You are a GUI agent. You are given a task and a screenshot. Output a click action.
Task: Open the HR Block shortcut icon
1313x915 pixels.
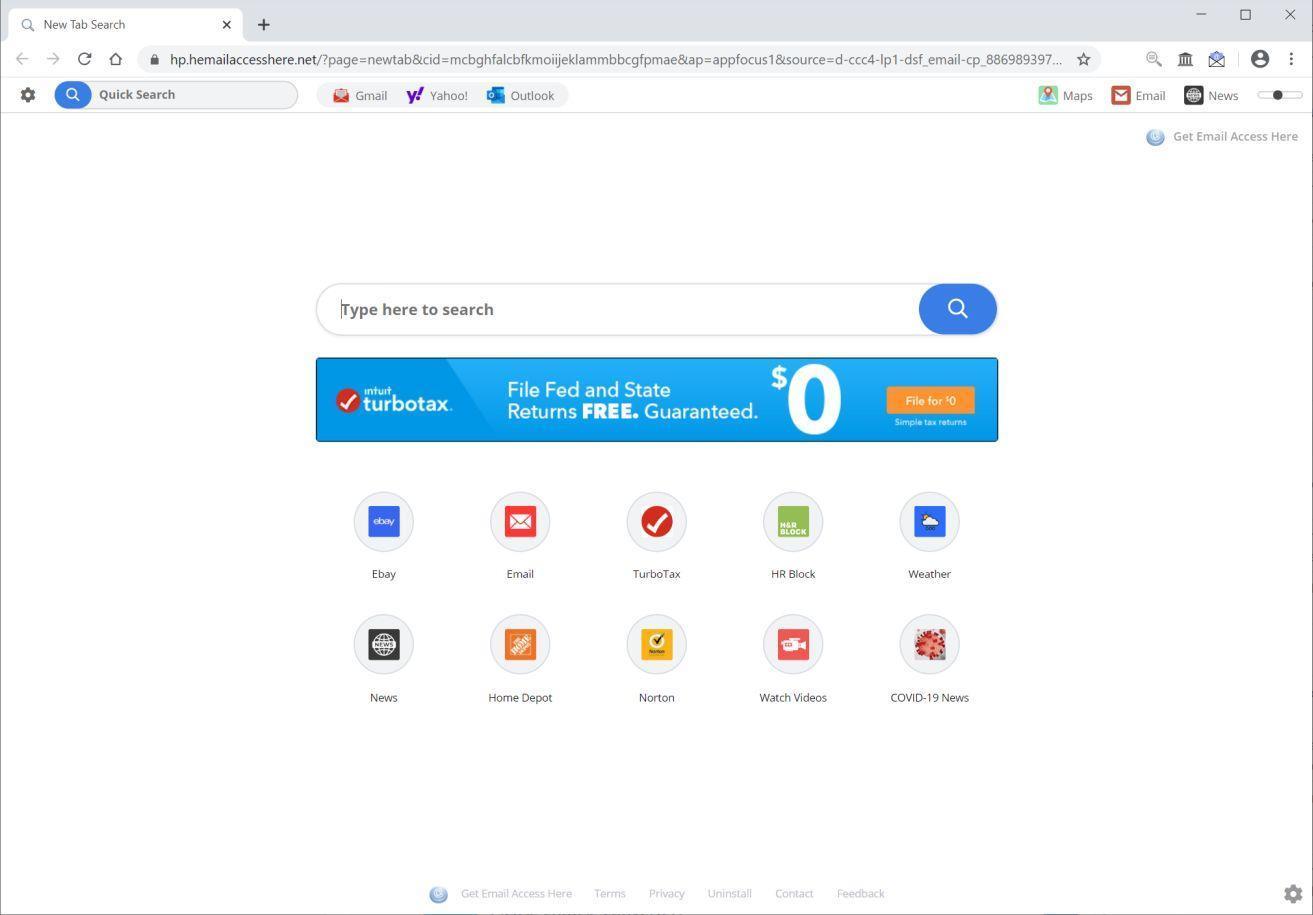tap(793, 521)
